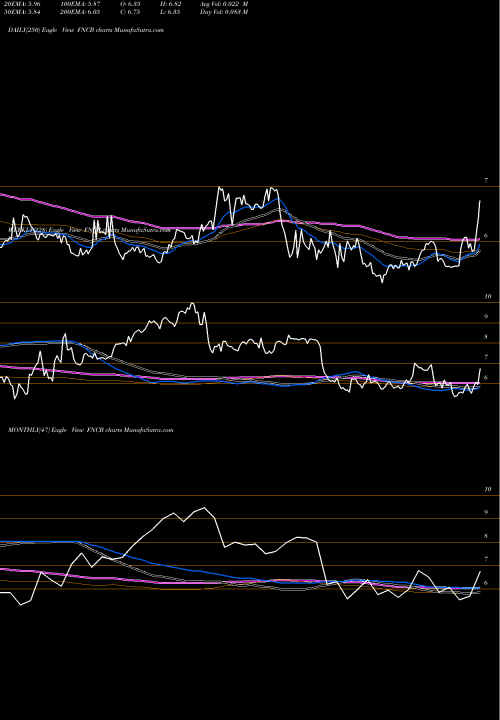Click the '8' axis label on the monthly chart
The image size is (500, 720).
coord(486,536)
